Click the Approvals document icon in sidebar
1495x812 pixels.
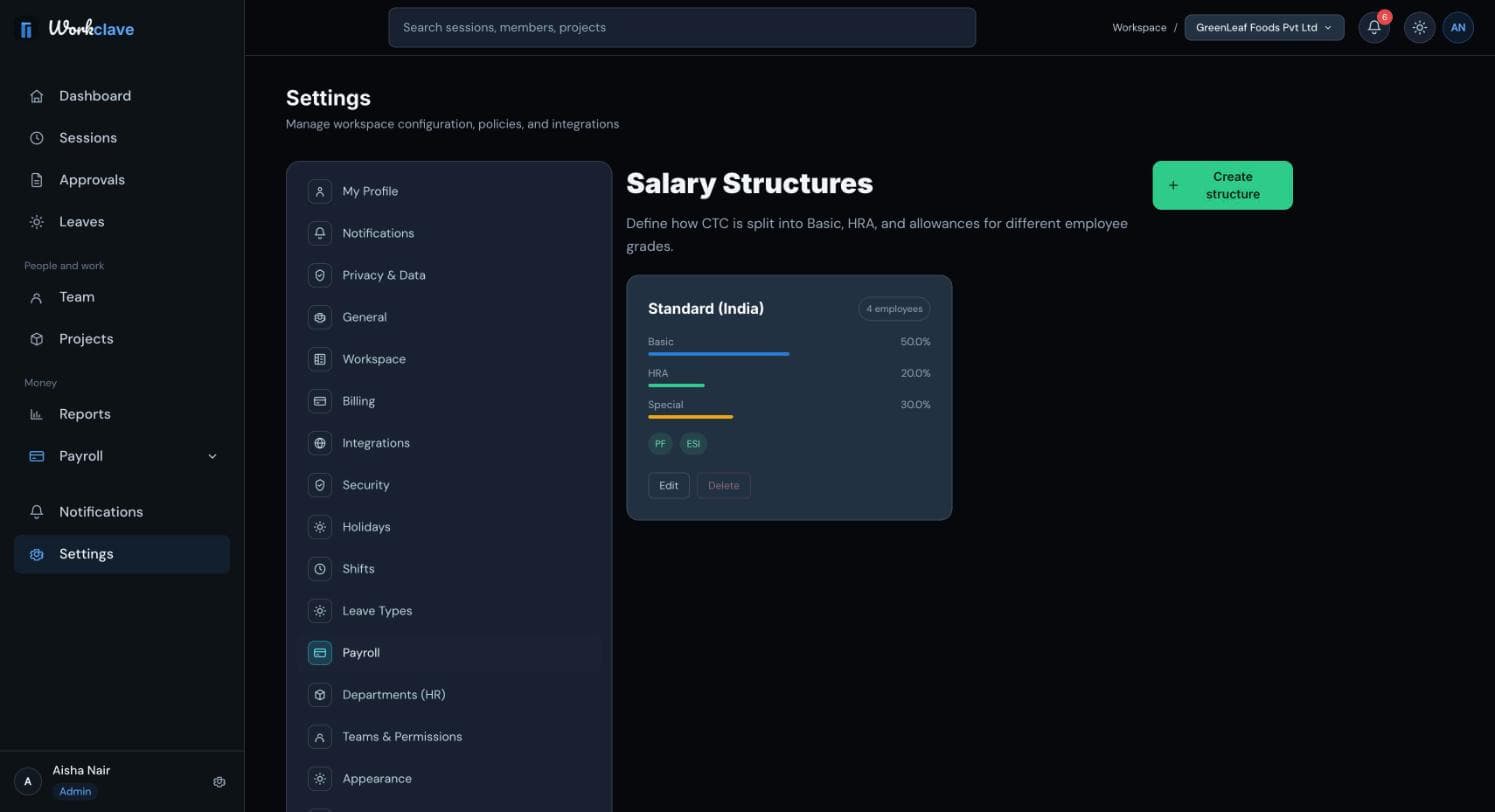click(x=37, y=180)
